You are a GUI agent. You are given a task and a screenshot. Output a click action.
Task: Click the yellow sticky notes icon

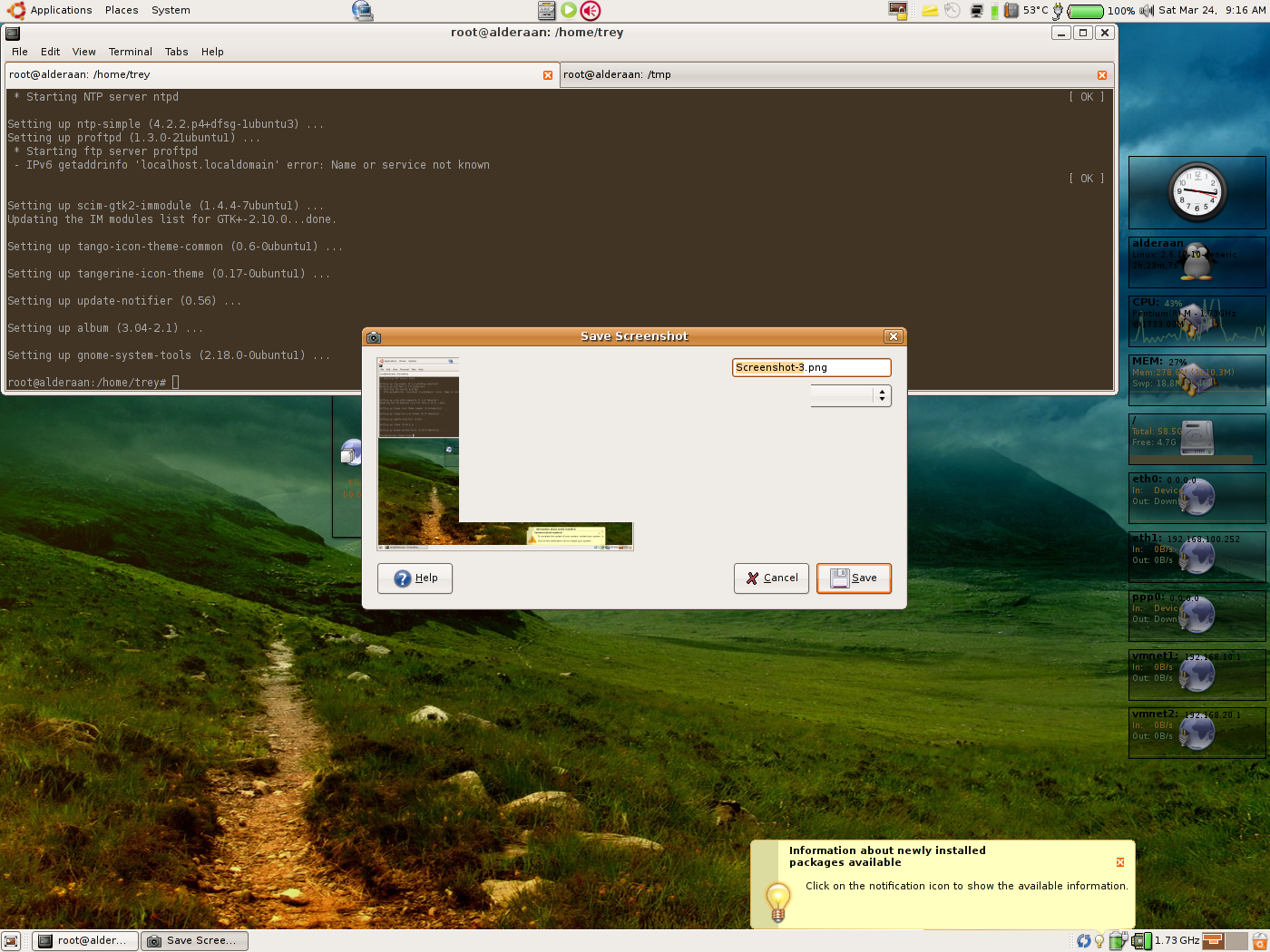click(x=930, y=11)
